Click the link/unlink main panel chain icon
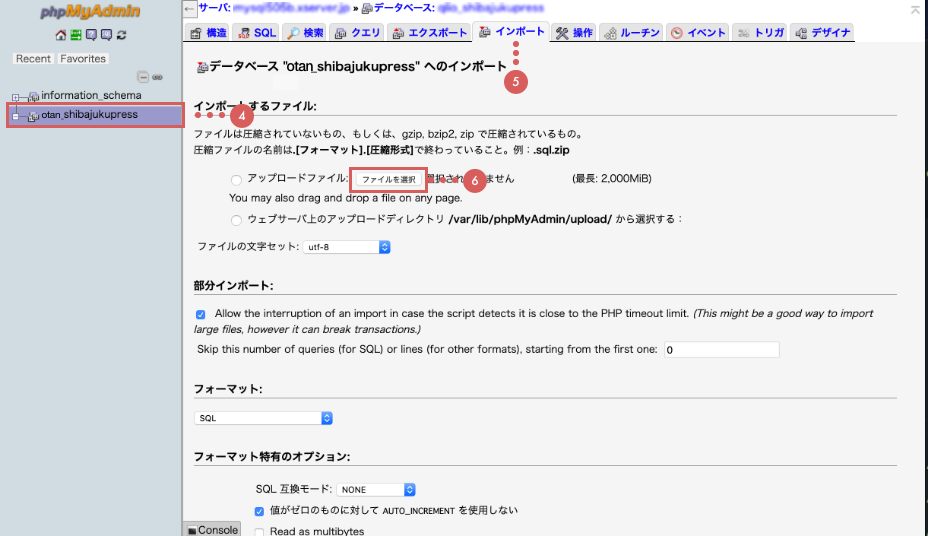This screenshot has width=928, height=536. (x=157, y=77)
